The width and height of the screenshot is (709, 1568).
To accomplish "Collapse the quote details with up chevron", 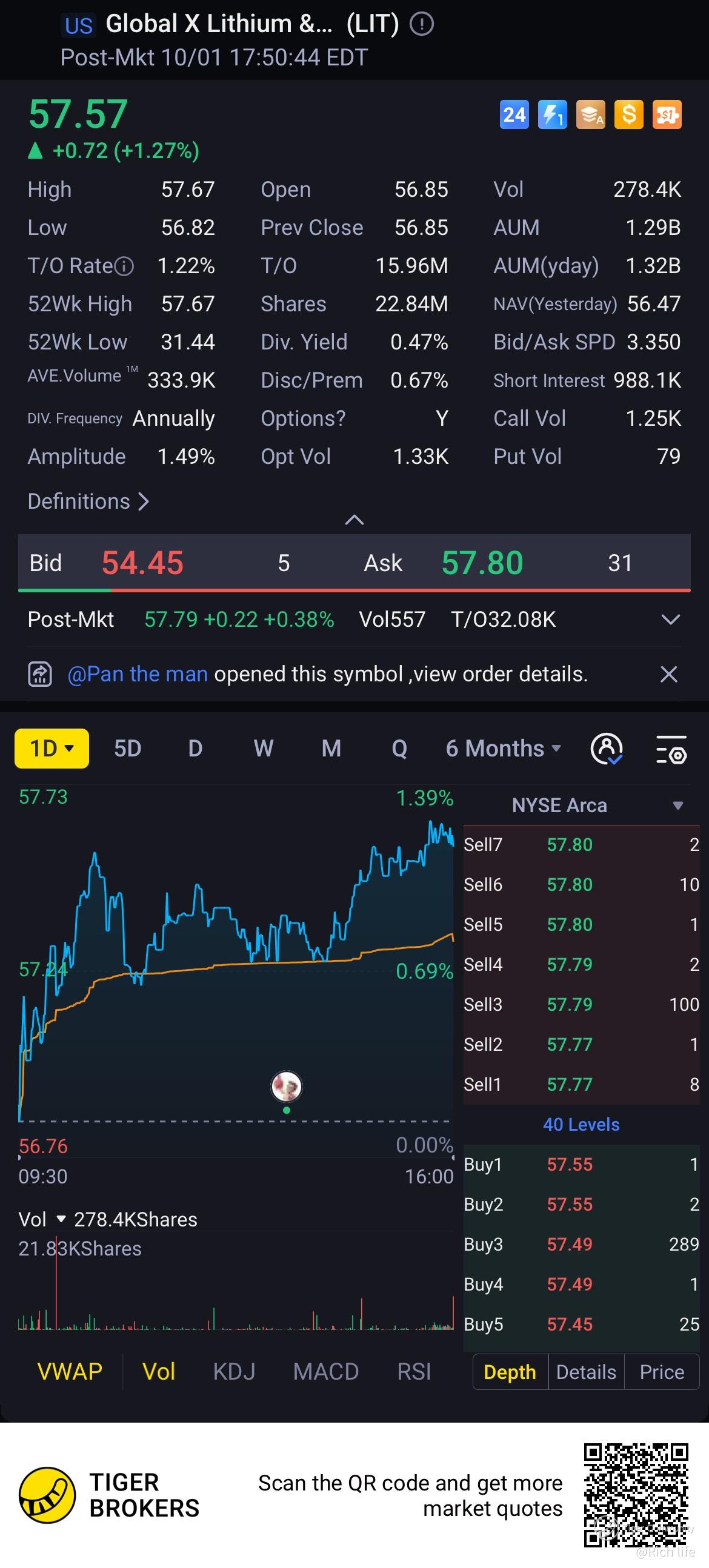I will point(354,520).
